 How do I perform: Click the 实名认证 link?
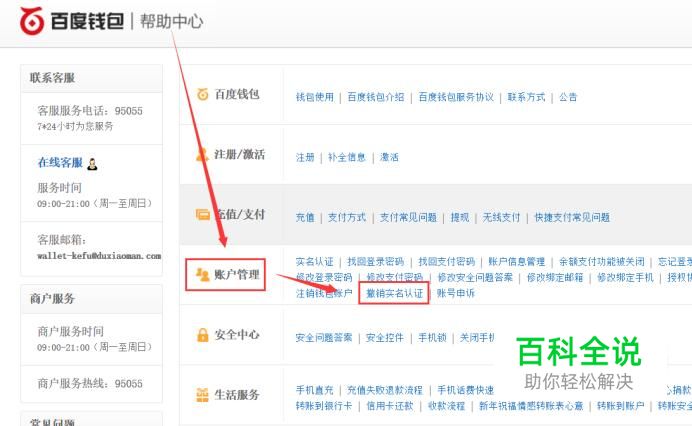point(315,261)
